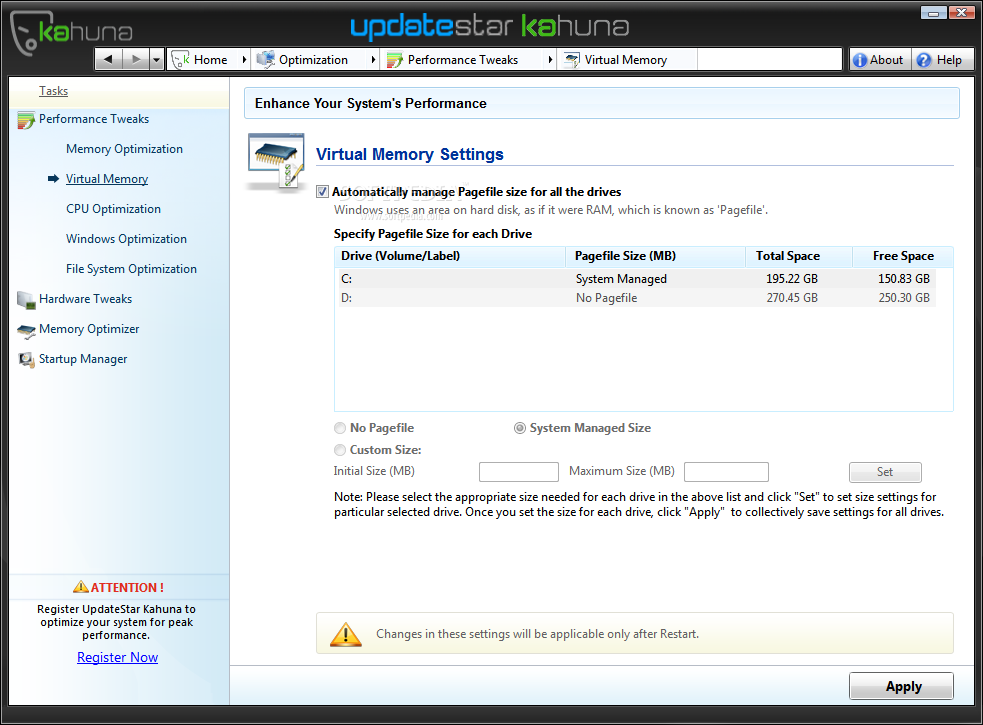Open Virtual Memory in sidebar

[107, 179]
